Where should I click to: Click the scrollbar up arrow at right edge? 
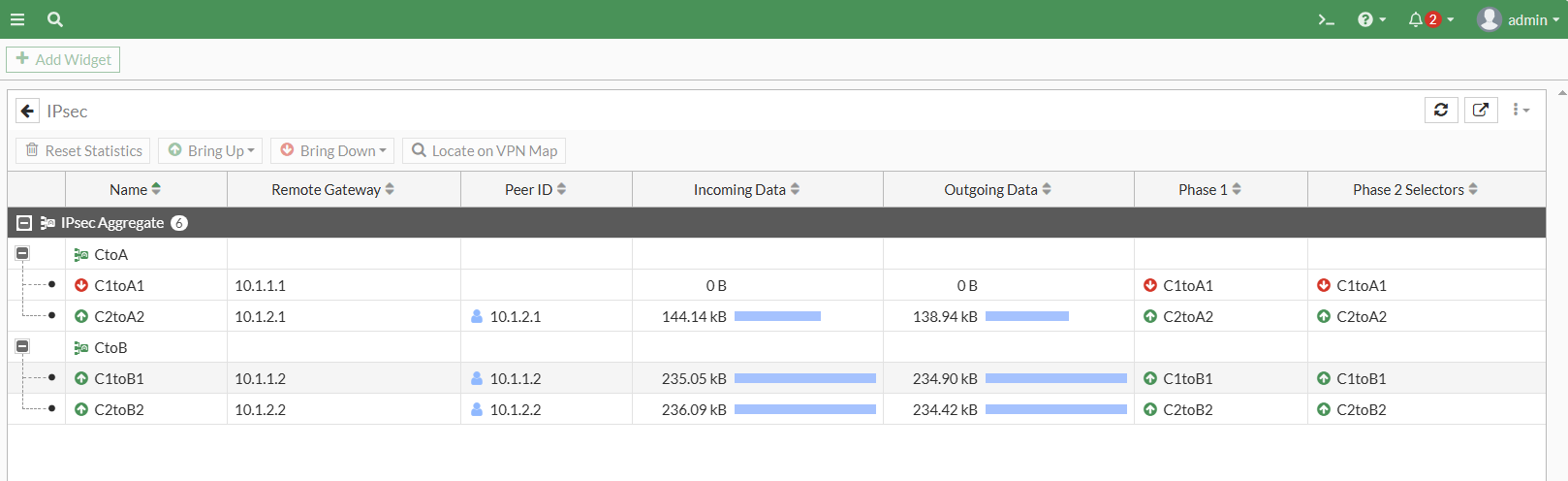click(1562, 93)
